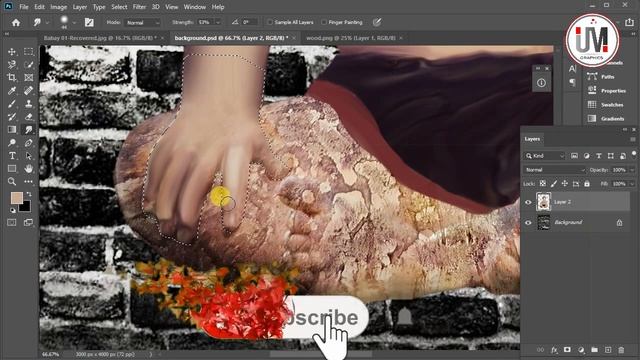Open the Select menu
640x360 pixels.
point(119,7)
